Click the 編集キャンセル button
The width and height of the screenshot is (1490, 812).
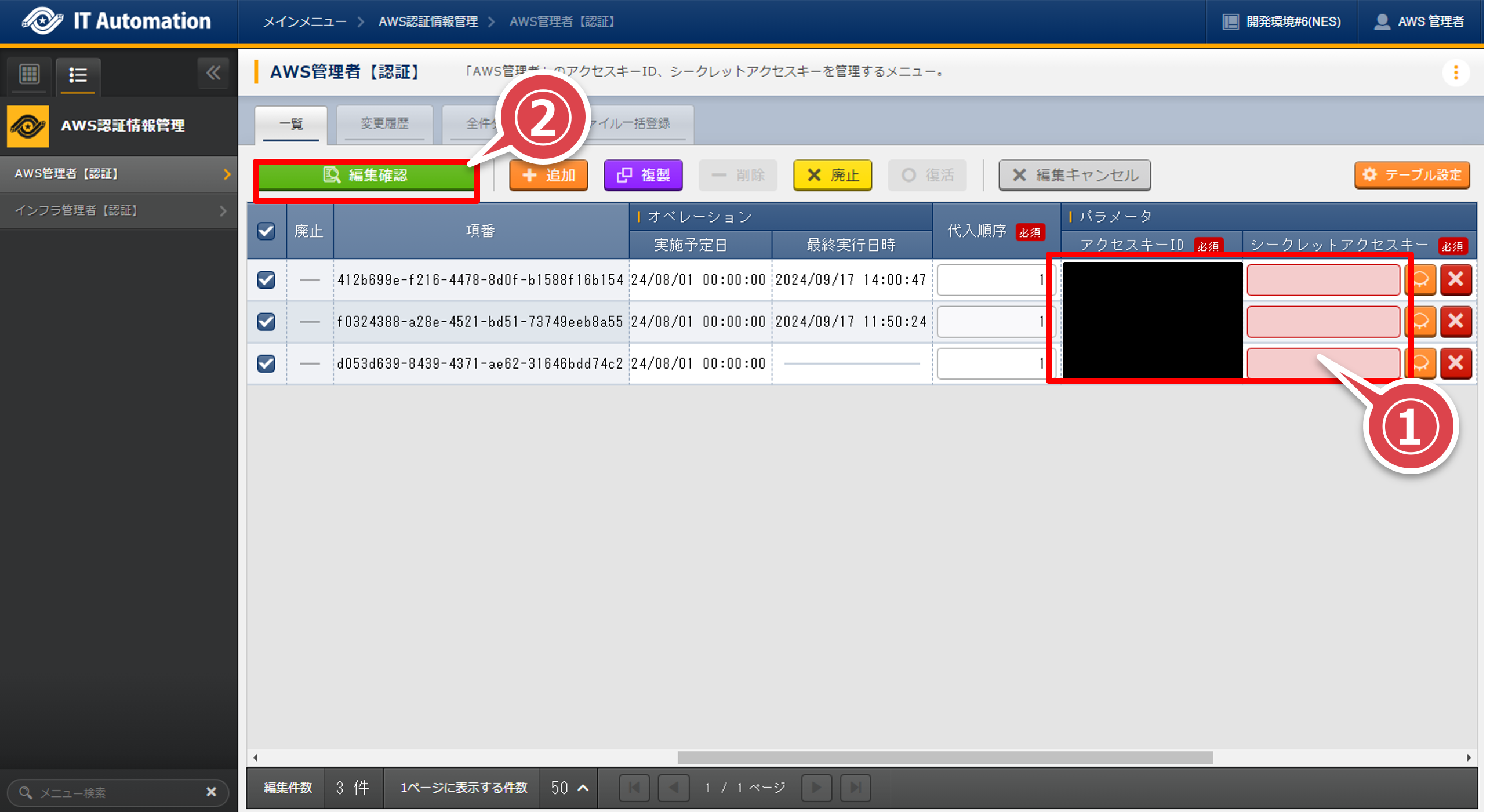point(1074,175)
